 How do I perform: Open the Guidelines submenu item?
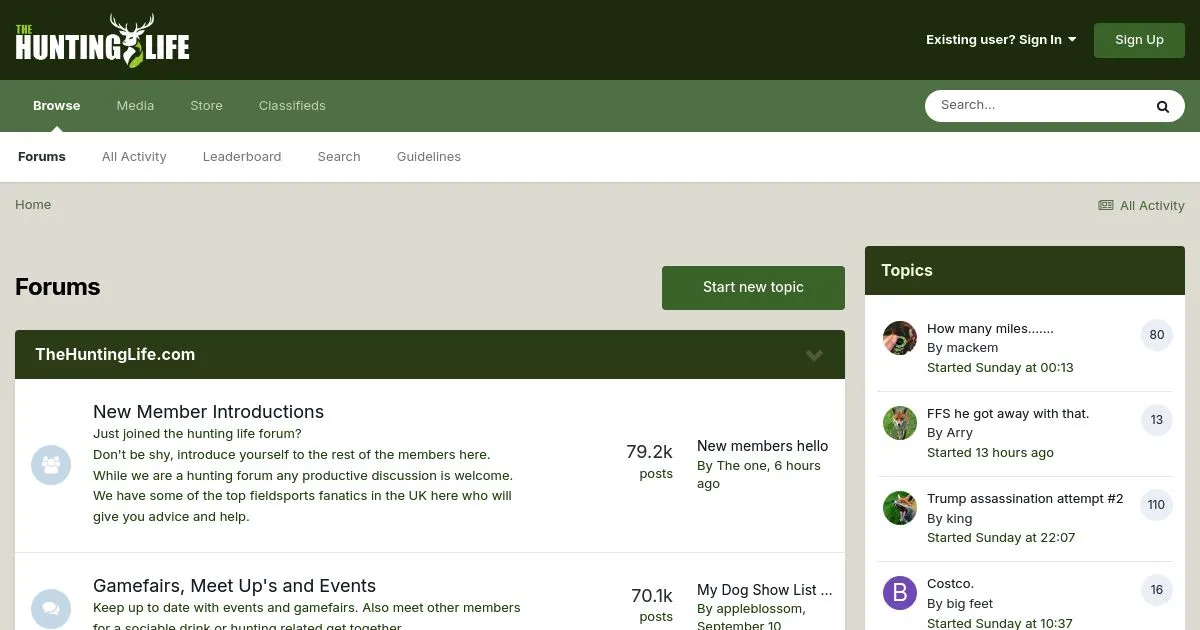tap(429, 157)
